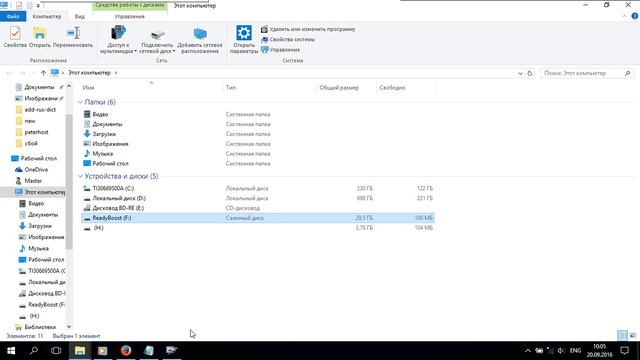Screen dimensions: 640x360
Task: Select the Переименовать (Rename) ribbon icon
Action: pos(73,37)
